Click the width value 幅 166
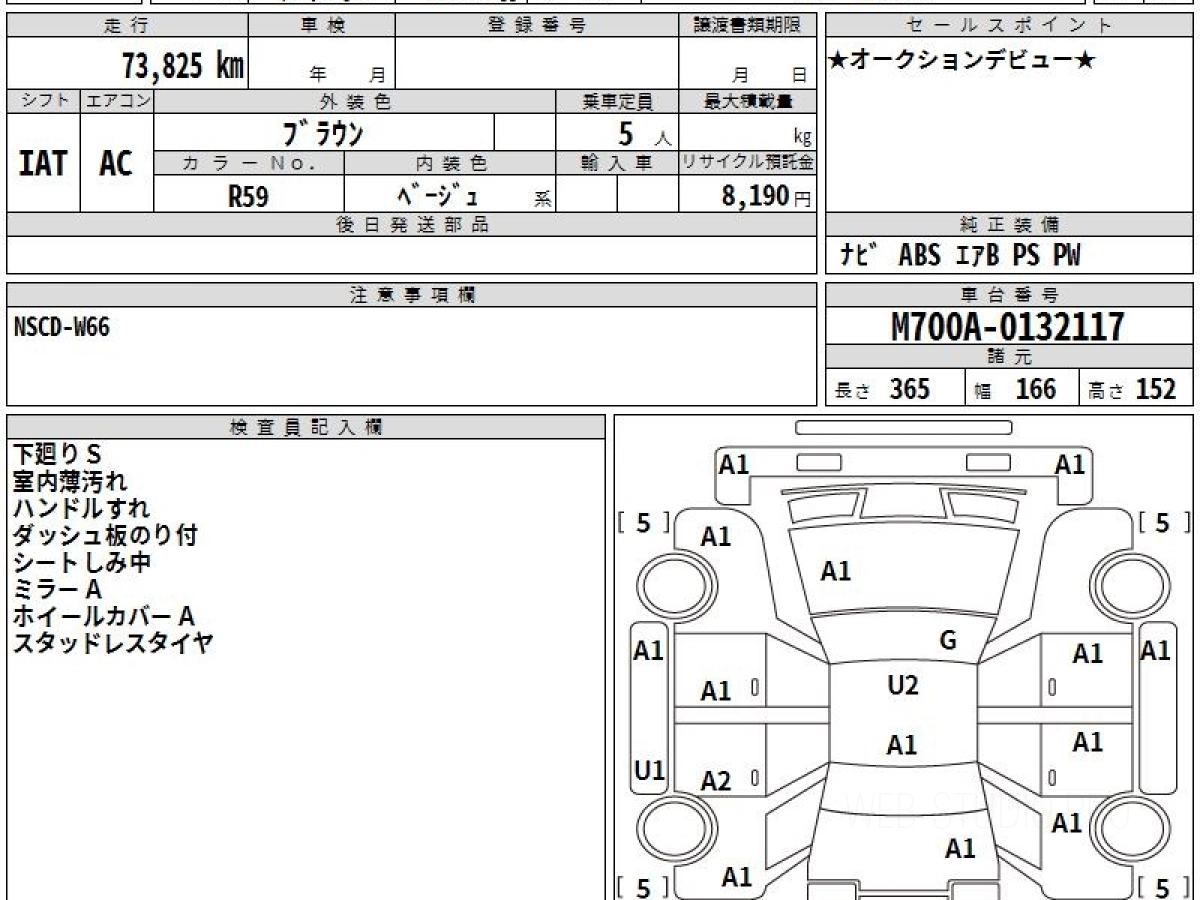The height and width of the screenshot is (900, 1200). pos(1015,389)
